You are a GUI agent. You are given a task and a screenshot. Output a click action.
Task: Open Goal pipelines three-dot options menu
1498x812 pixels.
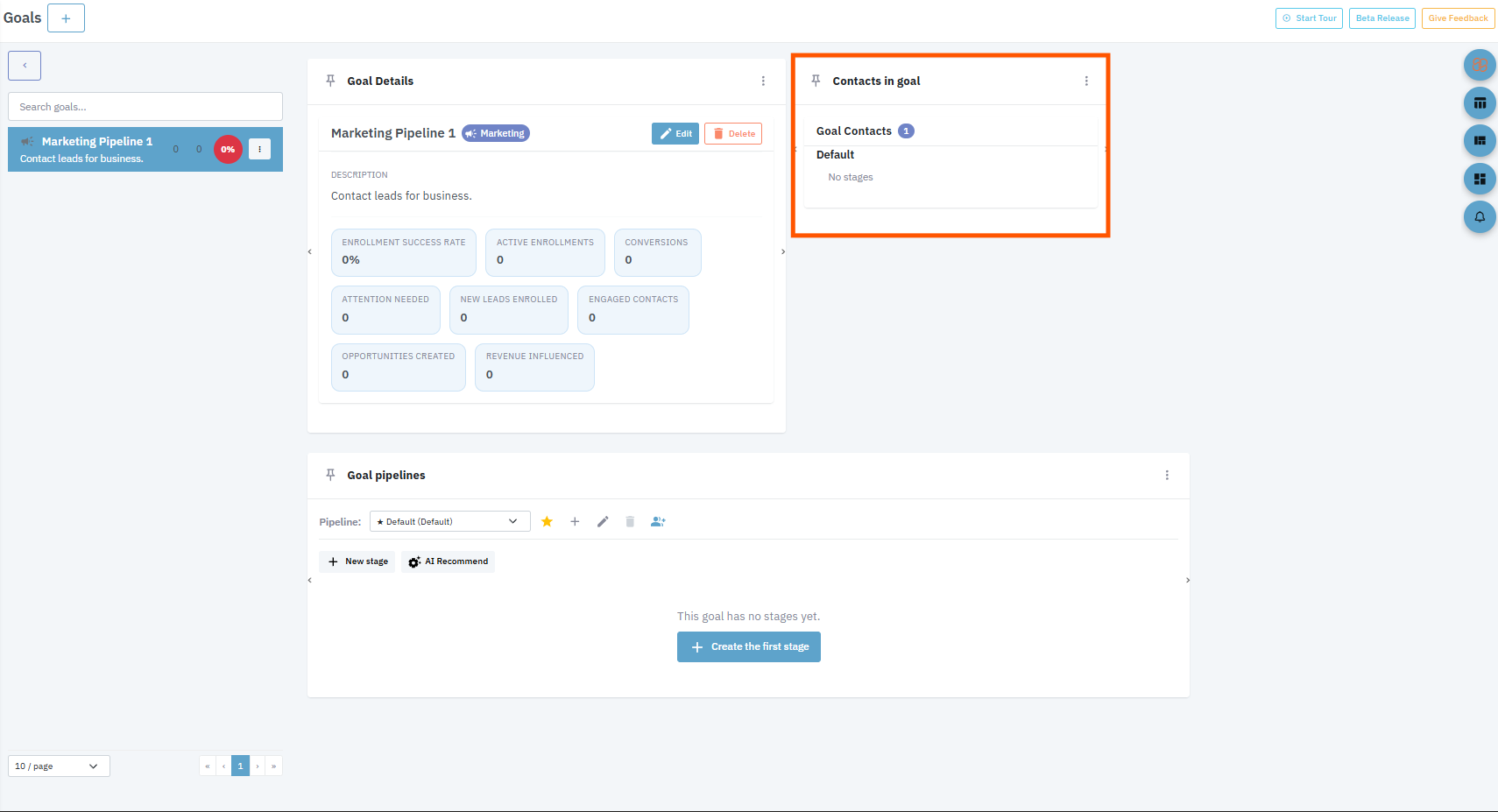click(x=1167, y=475)
